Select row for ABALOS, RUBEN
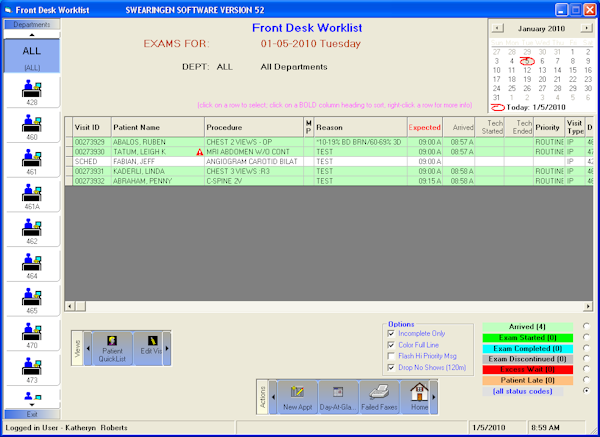The height and width of the screenshot is (437, 600). coord(329,142)
